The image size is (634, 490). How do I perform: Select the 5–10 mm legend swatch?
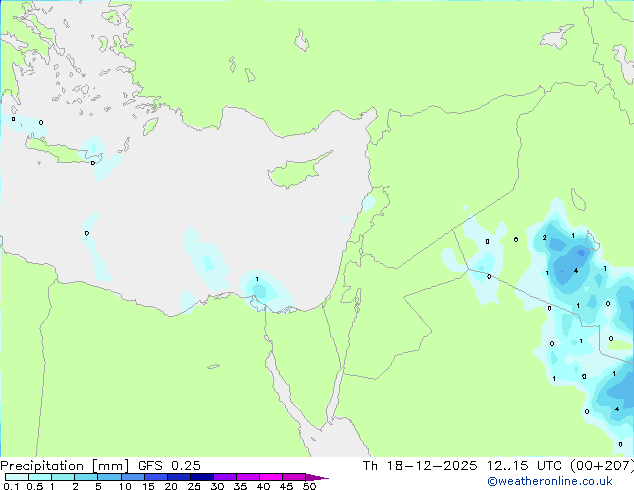click(109, 477)
